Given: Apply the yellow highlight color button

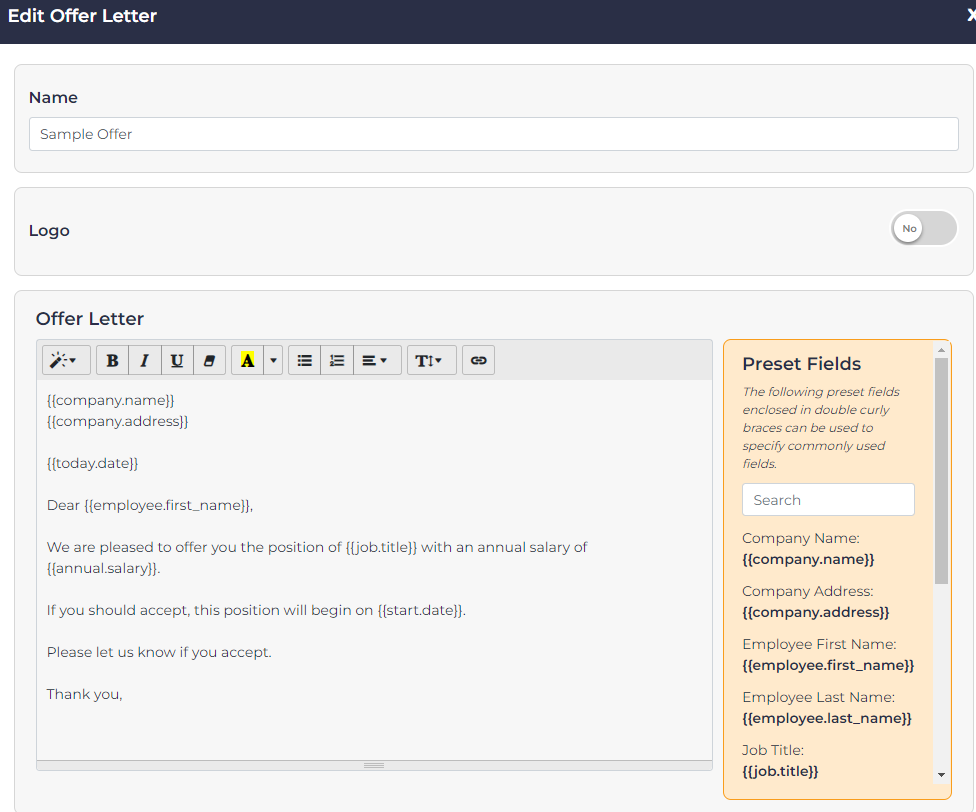Looking at the screenshot, I should (247, 361).
